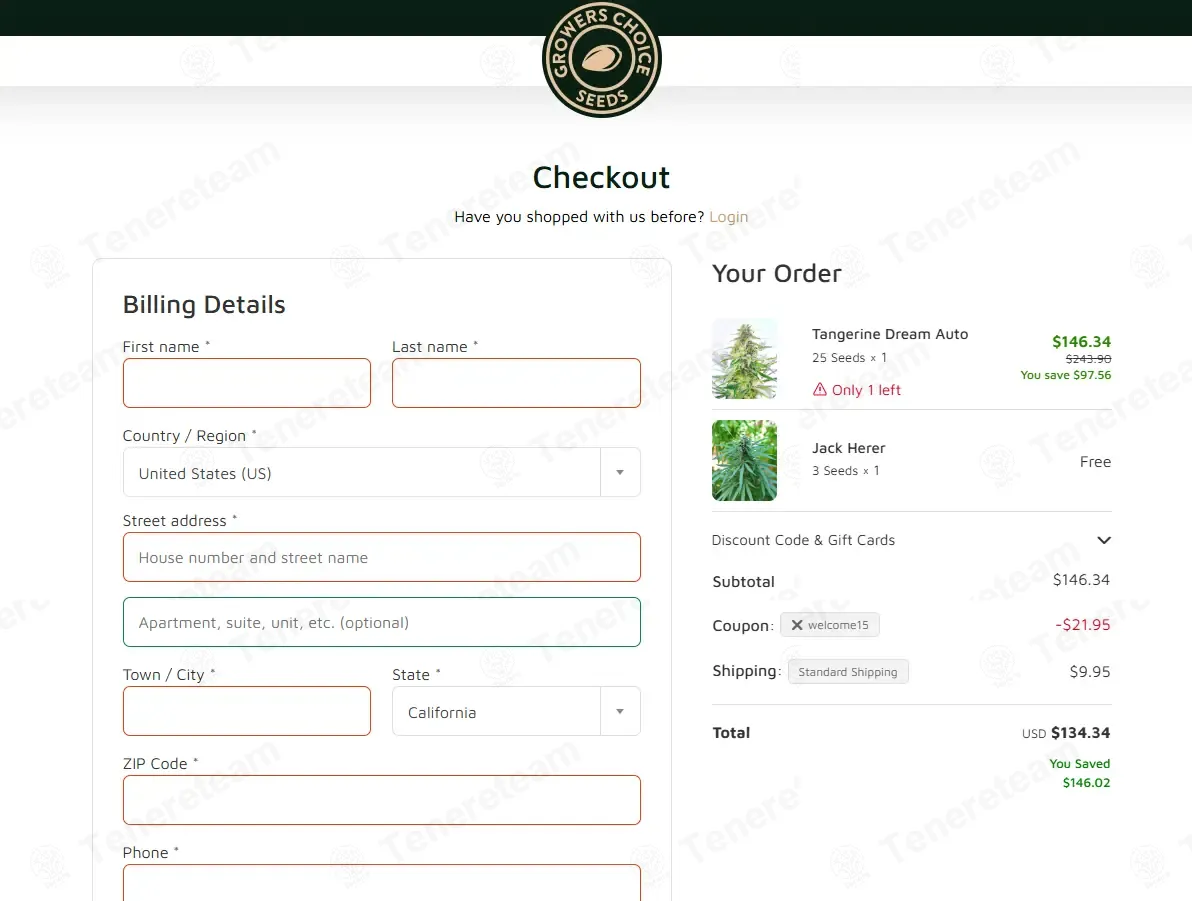The width and height of the screenshot is (1192, 901).
Task: Click the Apartment, suite, unit field
Action: [382, 622]
